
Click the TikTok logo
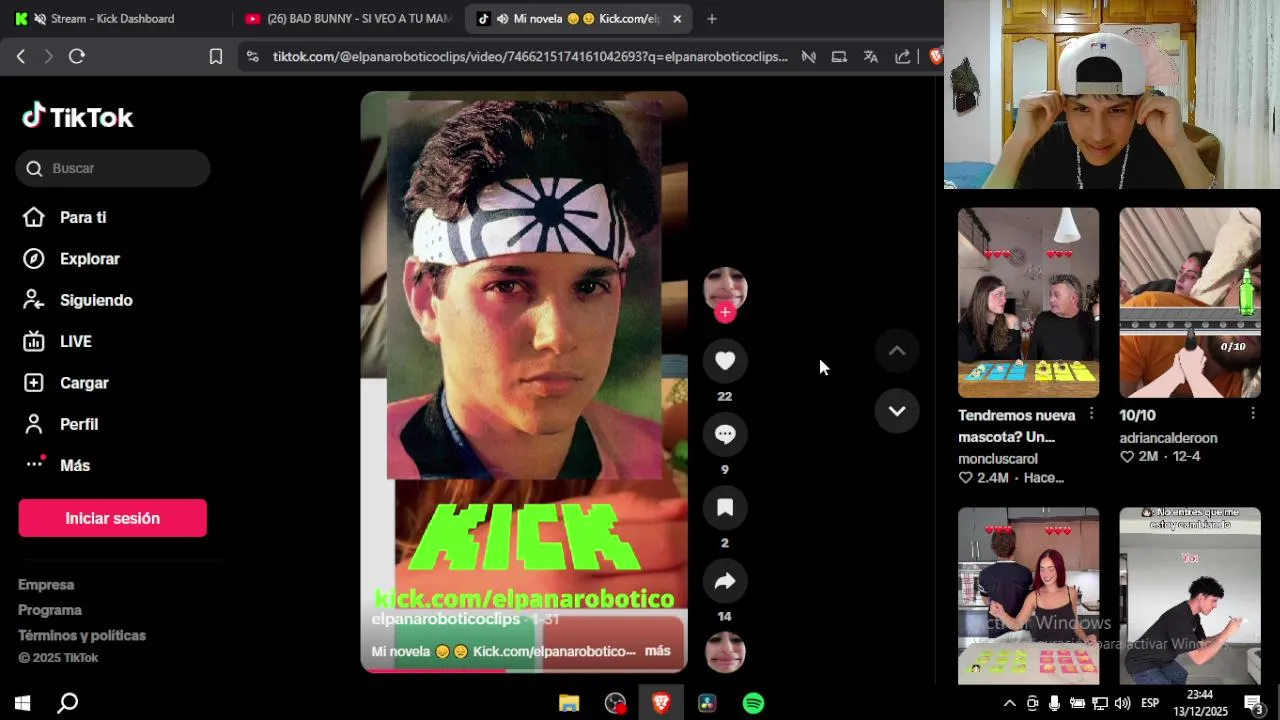pyautogui.click(x=78, y=117)
